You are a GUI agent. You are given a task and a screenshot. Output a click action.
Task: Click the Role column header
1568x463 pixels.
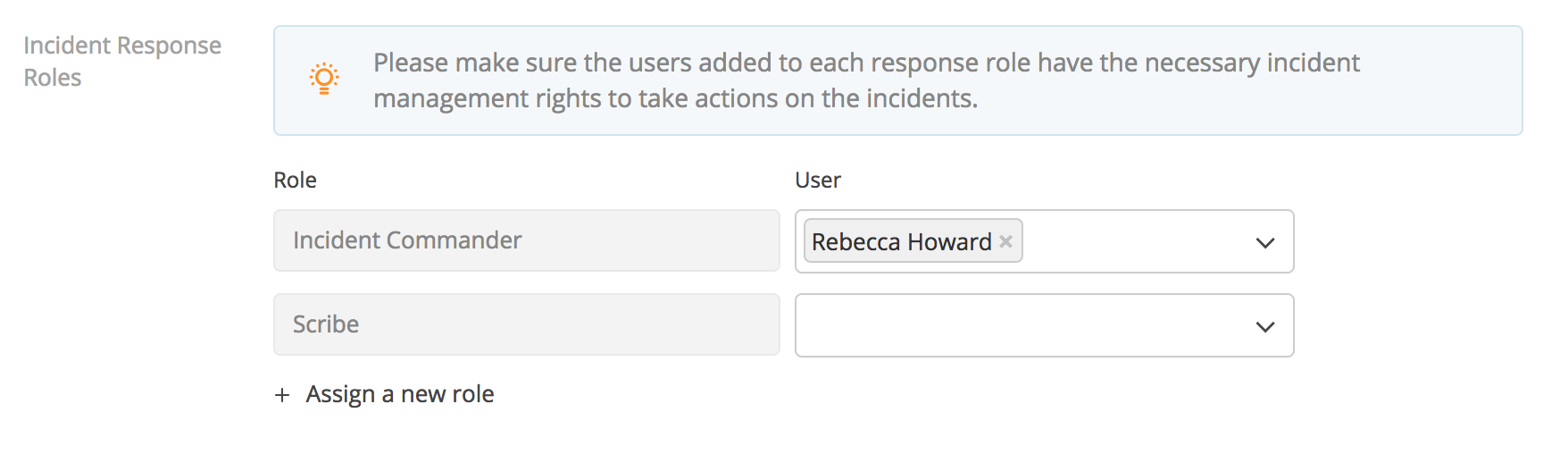295,181
